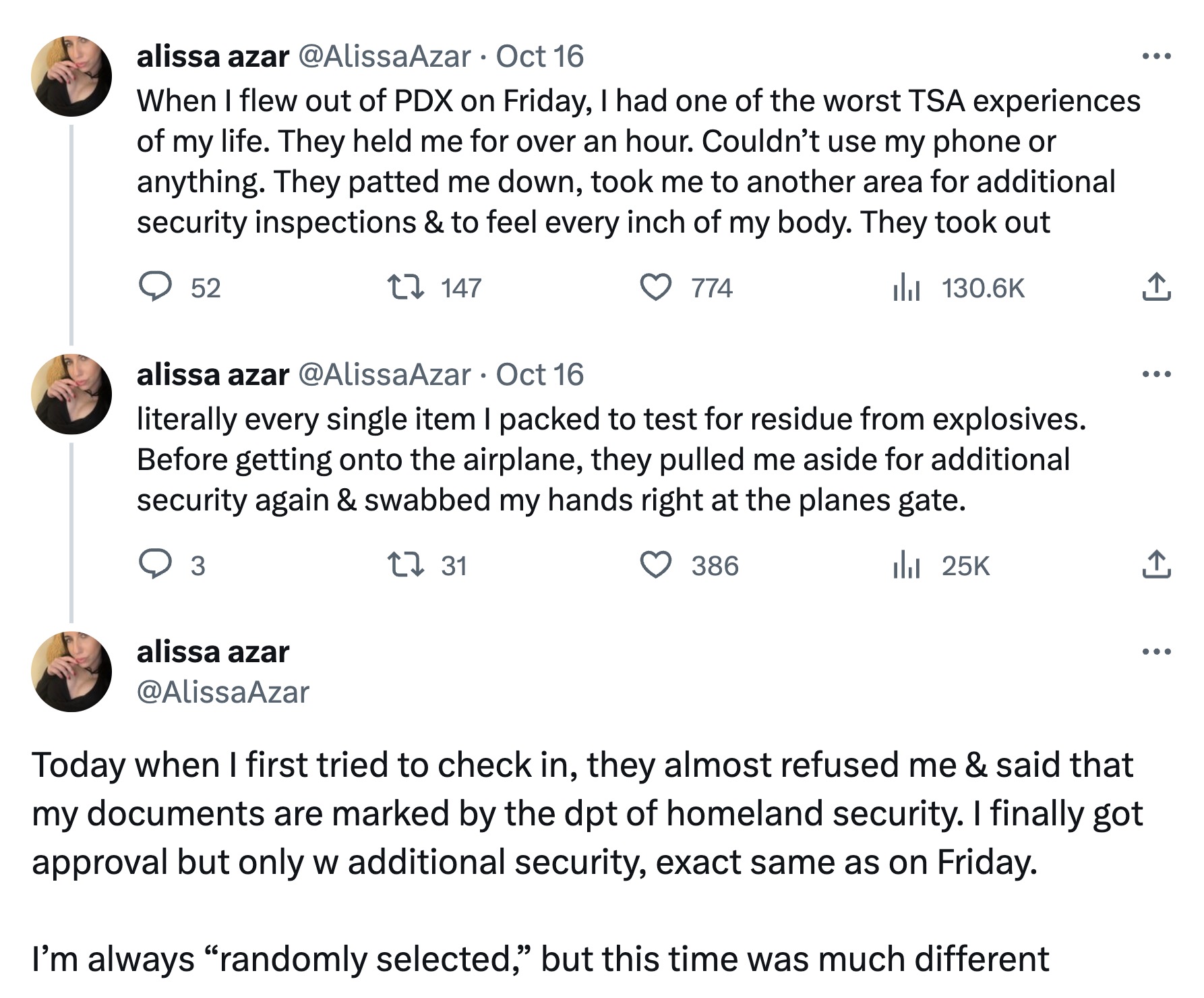Viewport: 1204px width, 998px height.
Task: Click the @AlissaAzar handle under the main tweet name
Action: (x=223, y=692)
